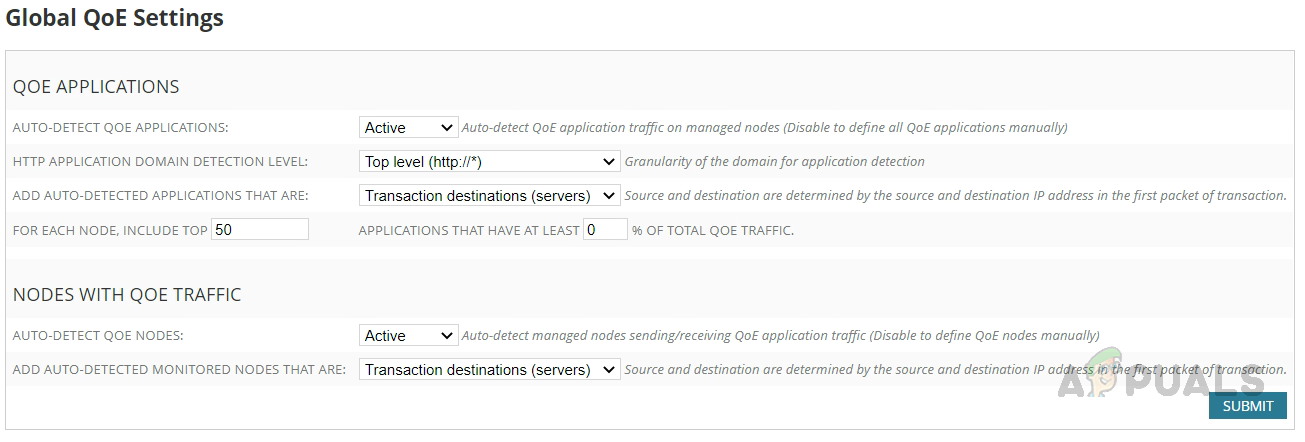Viewport: 1305px width, 442px height.
Task: Open the Auto-Detect QoE Nodes dropdown
Action: tap(408, 335)
